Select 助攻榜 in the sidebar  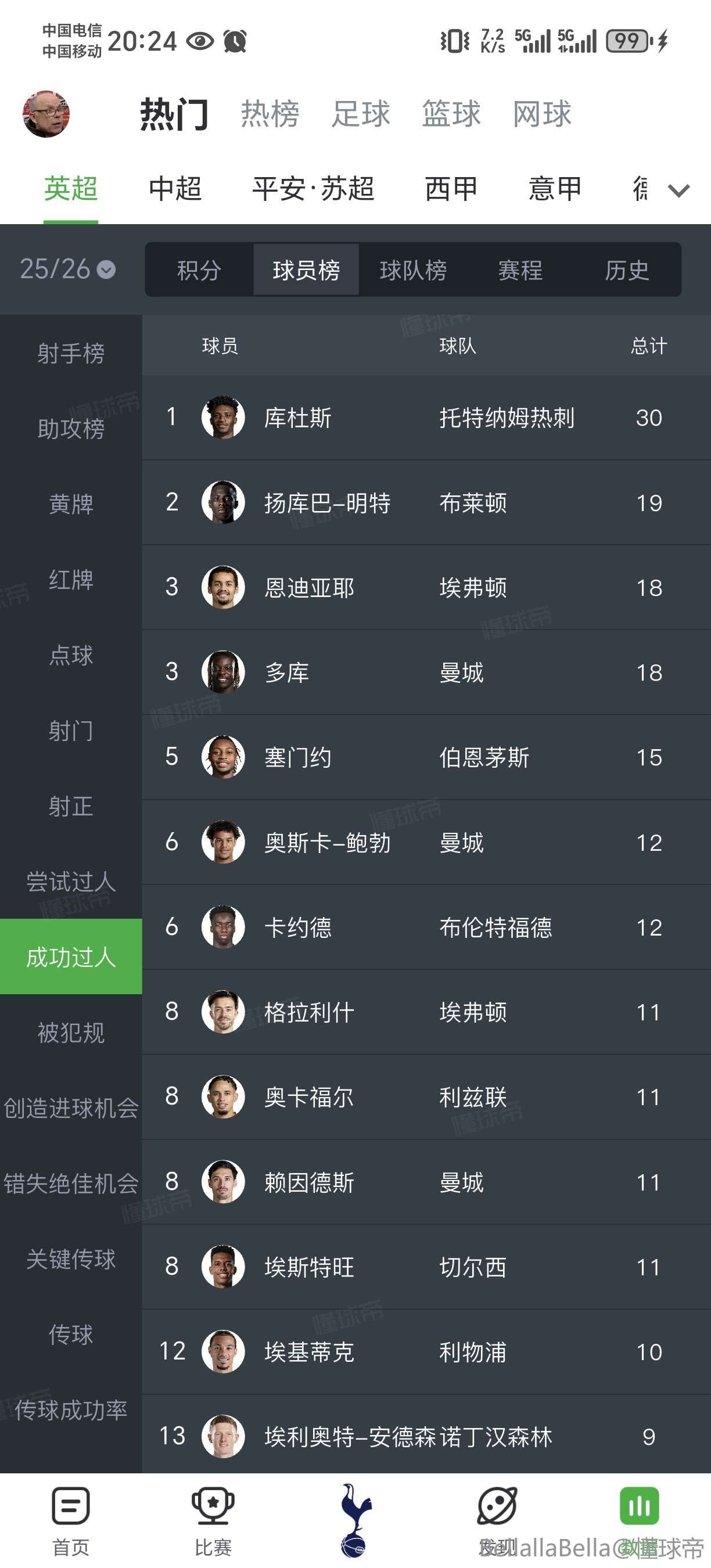71,429
